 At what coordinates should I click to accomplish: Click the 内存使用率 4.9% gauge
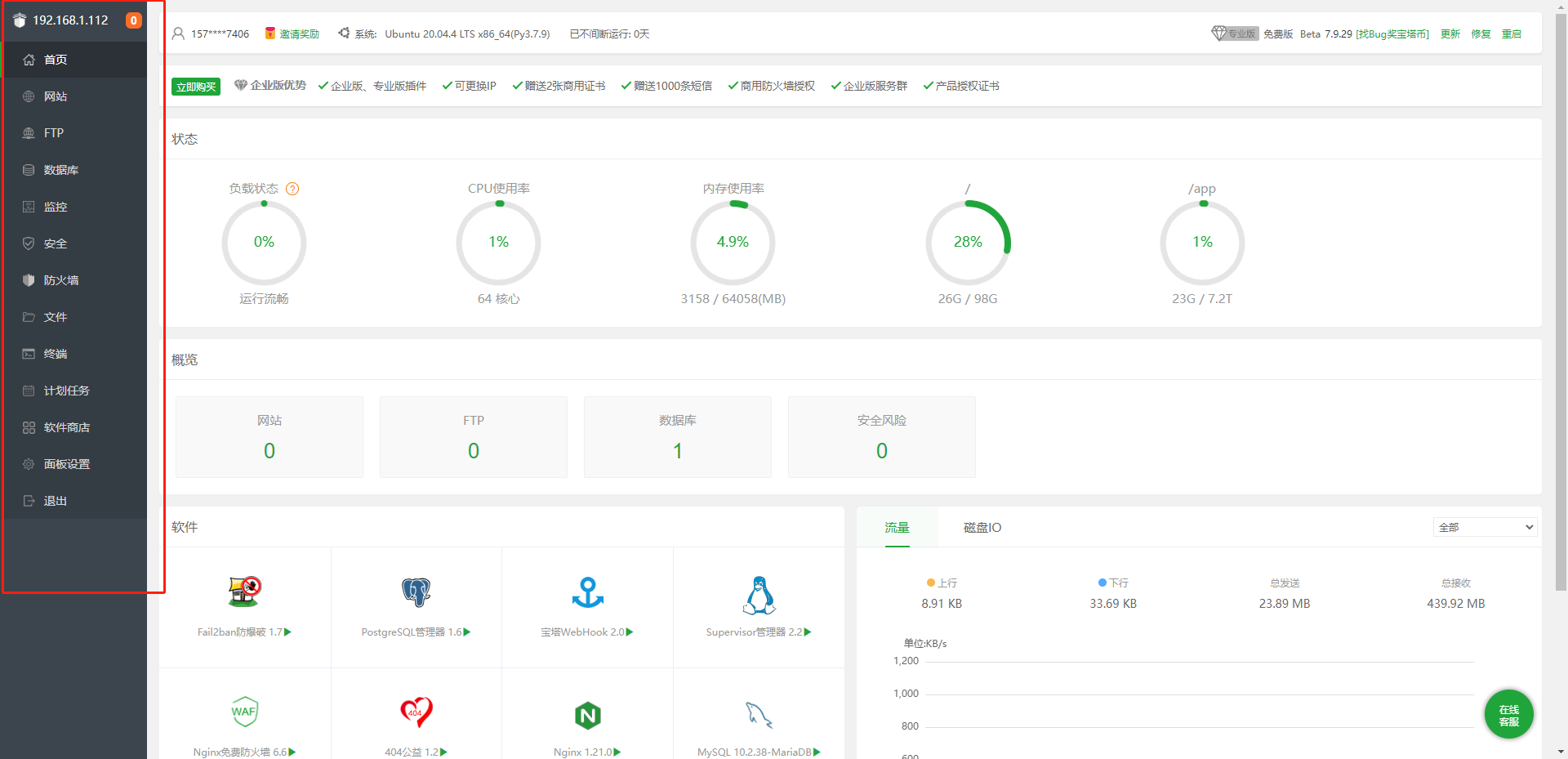tap(733, 243)
